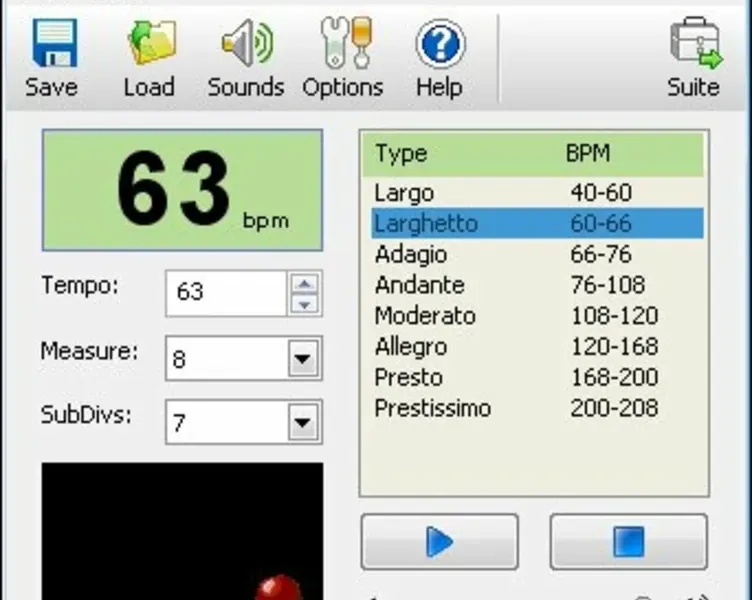Open the Suite toolbox icon
This screenshot has height=600, width=752.
tap(696, 43)
